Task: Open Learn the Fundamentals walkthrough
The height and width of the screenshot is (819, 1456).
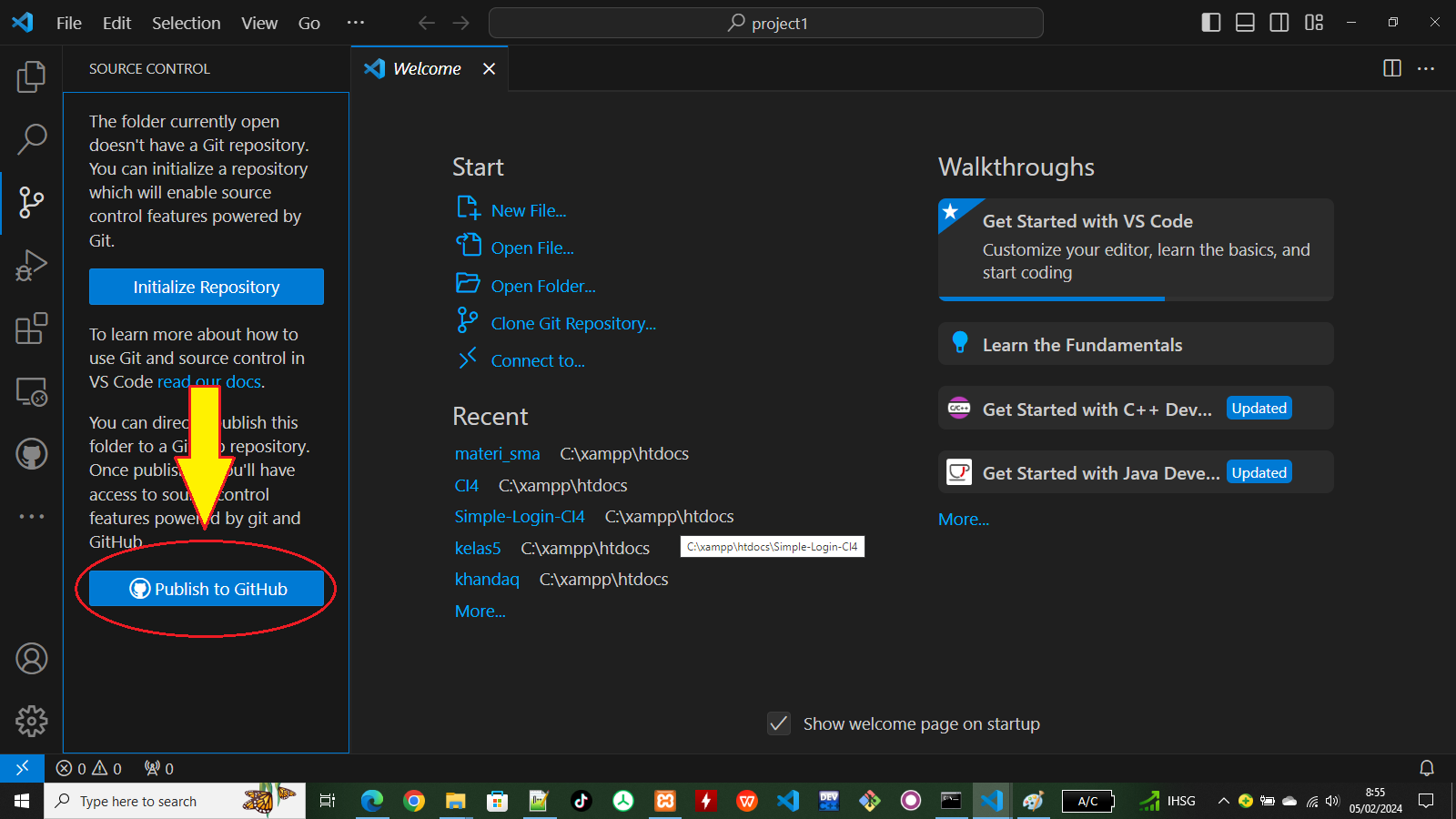Action: (x=1136, y=344)
